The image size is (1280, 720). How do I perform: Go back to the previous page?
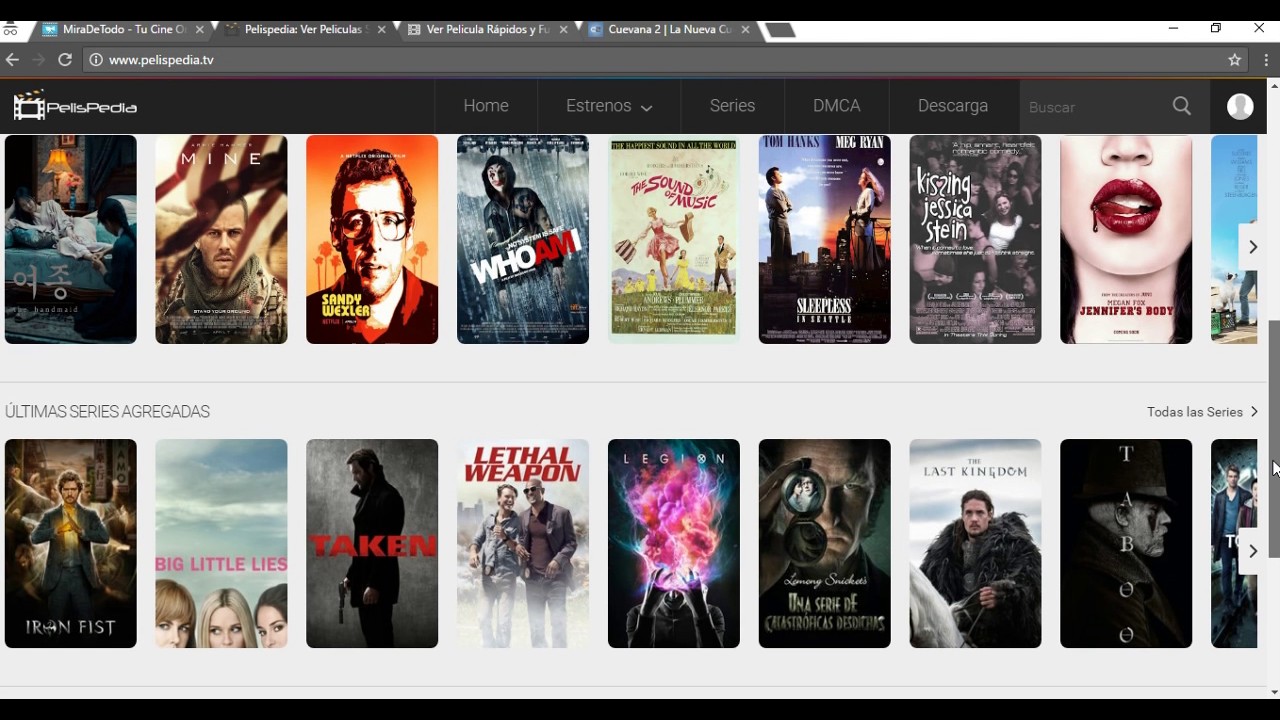click(12, 60)
